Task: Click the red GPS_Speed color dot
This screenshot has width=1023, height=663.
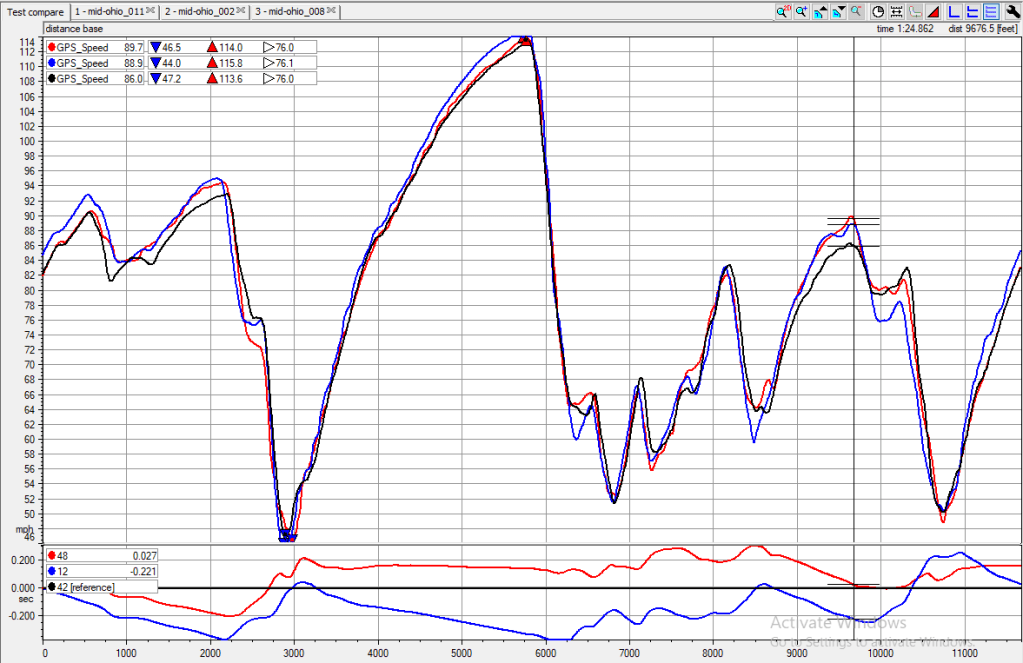Action: 51,47
